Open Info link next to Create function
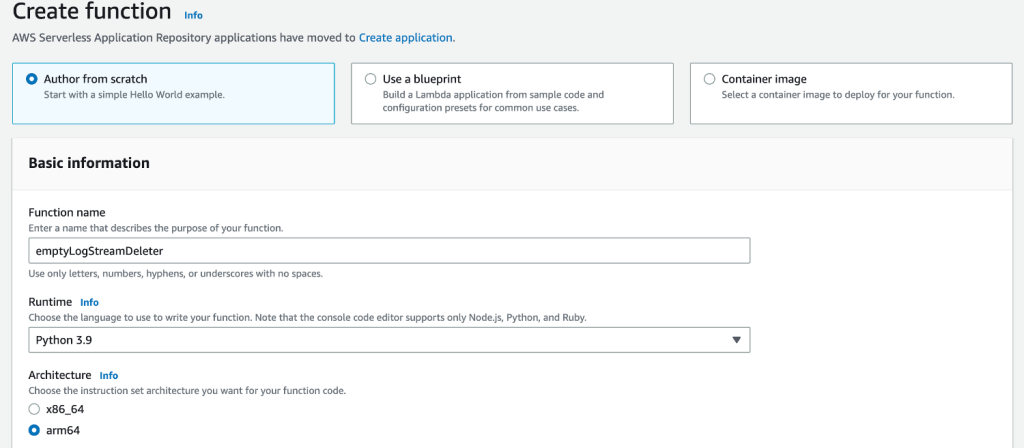Screen dimensions: 1024x448 [x=193, y=15]
